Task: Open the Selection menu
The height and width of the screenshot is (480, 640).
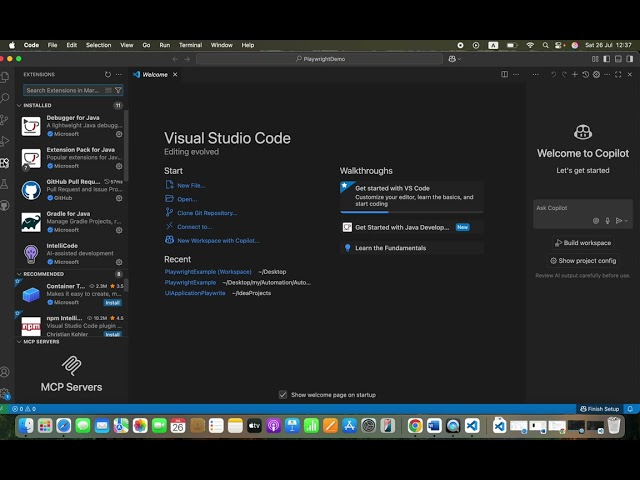Action: point(98,45)
